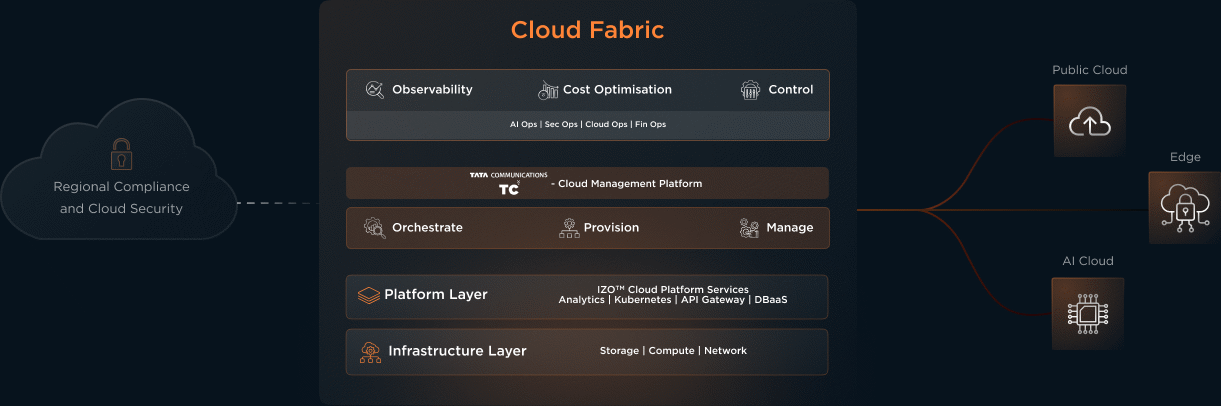Image resolution: width=1221 pixels, height=406 pixels.
Task: Click the Control icon
Action: tap(750, 90)
